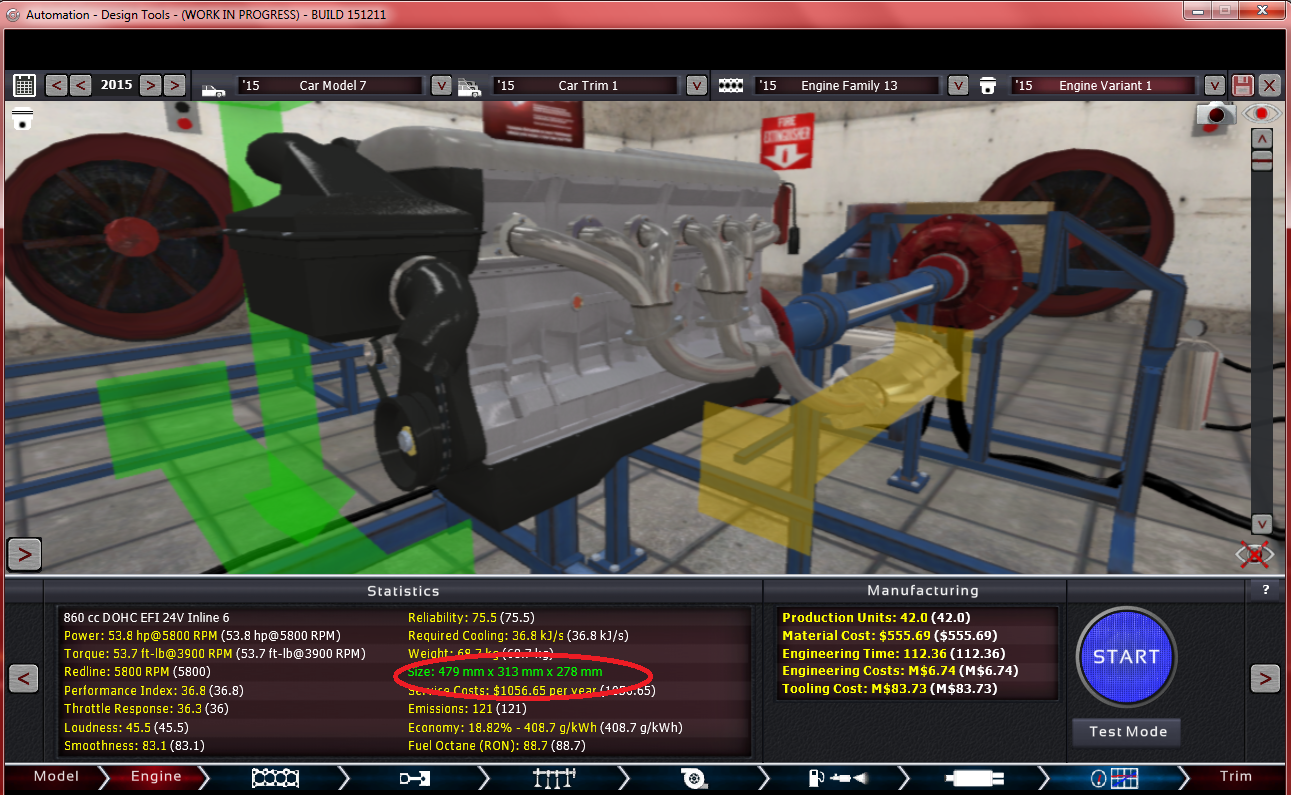Take a screenshot with the camera icon
Screen dimensions: 1291x795
pyautogui.click(x=1216, y=115)
